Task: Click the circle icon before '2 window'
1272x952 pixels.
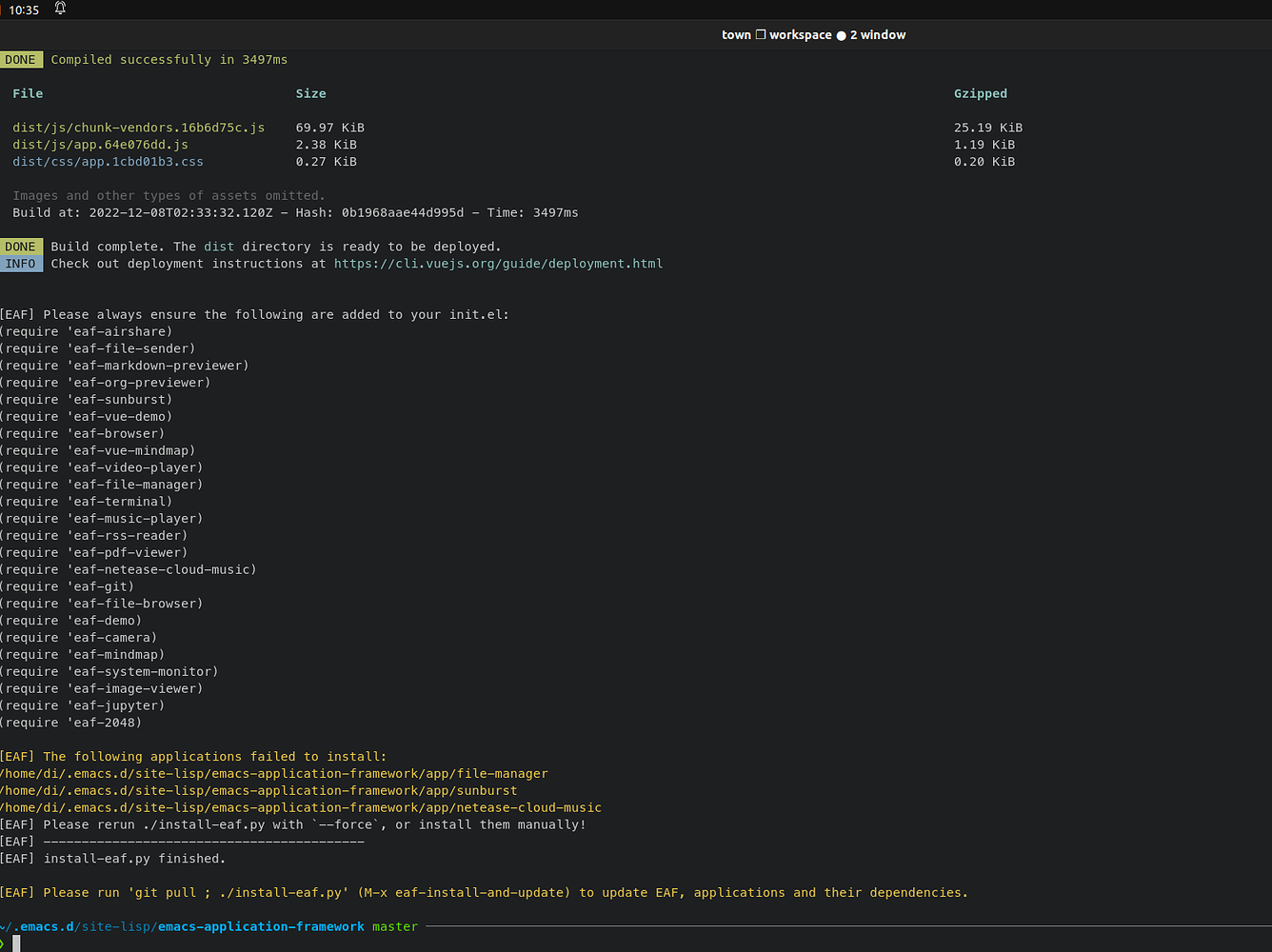Action: 841,35
